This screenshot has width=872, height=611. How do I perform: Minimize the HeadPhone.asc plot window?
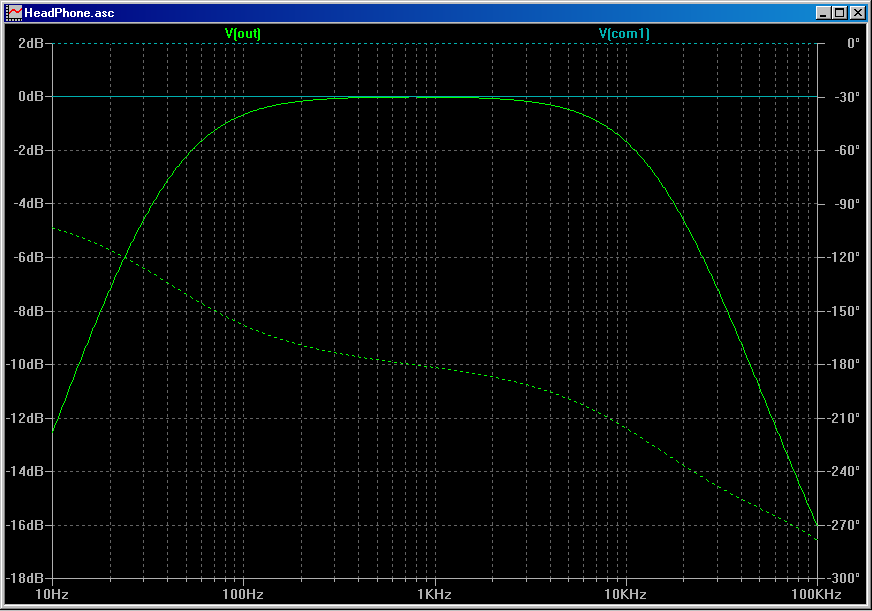(824, 13)
